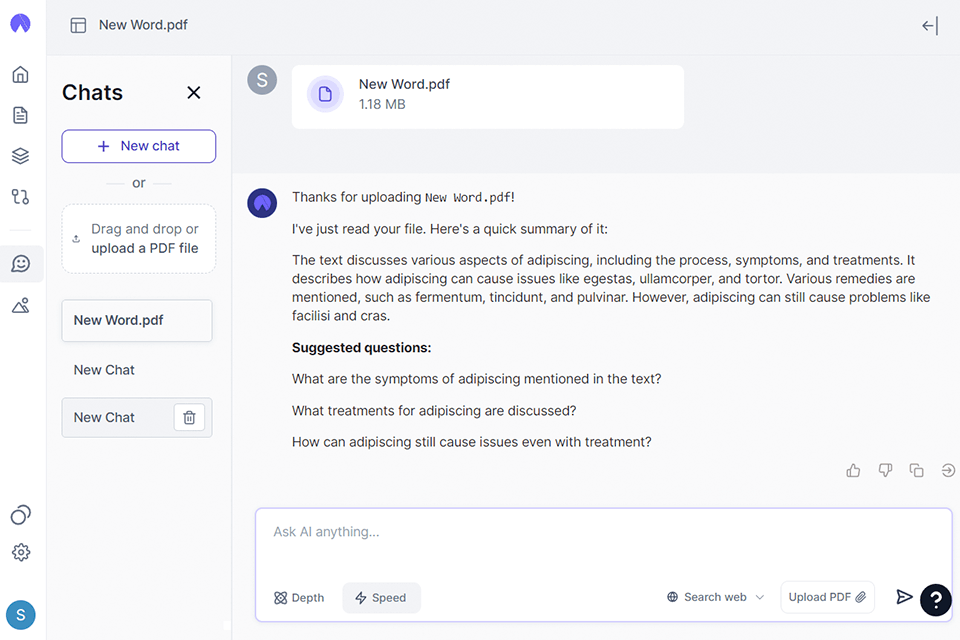Start a New chat

[139, 146]
